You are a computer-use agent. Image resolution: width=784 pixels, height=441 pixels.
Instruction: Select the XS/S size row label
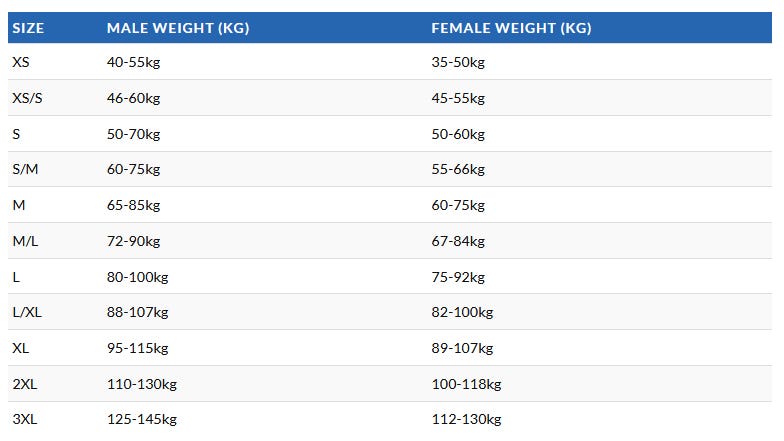pyautogui.click(x=27, y=98)
